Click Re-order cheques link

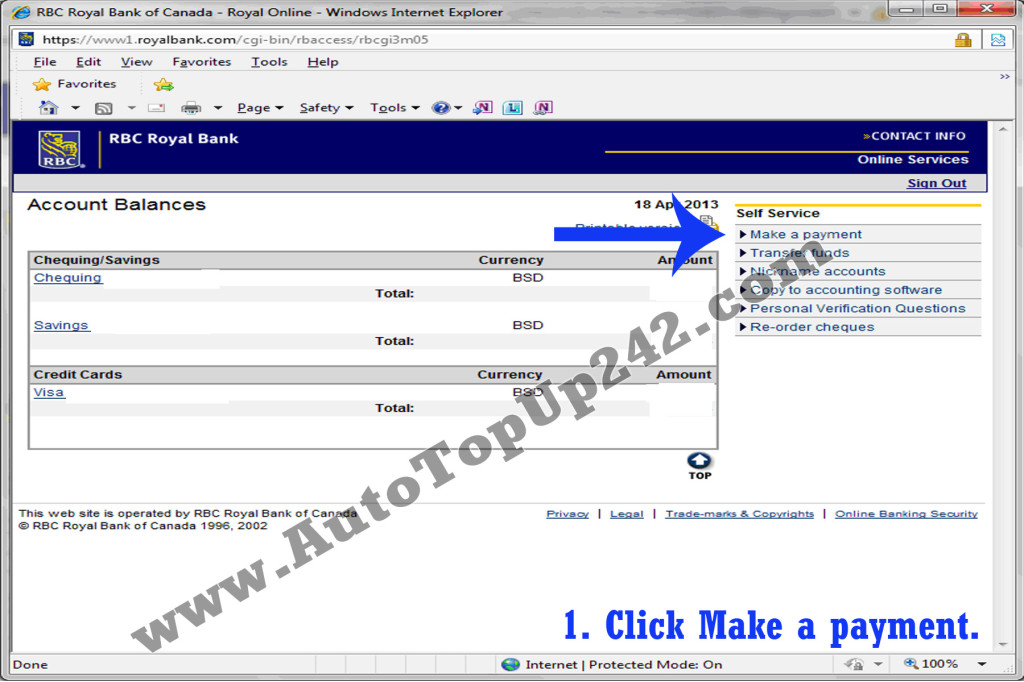[812, 327]
